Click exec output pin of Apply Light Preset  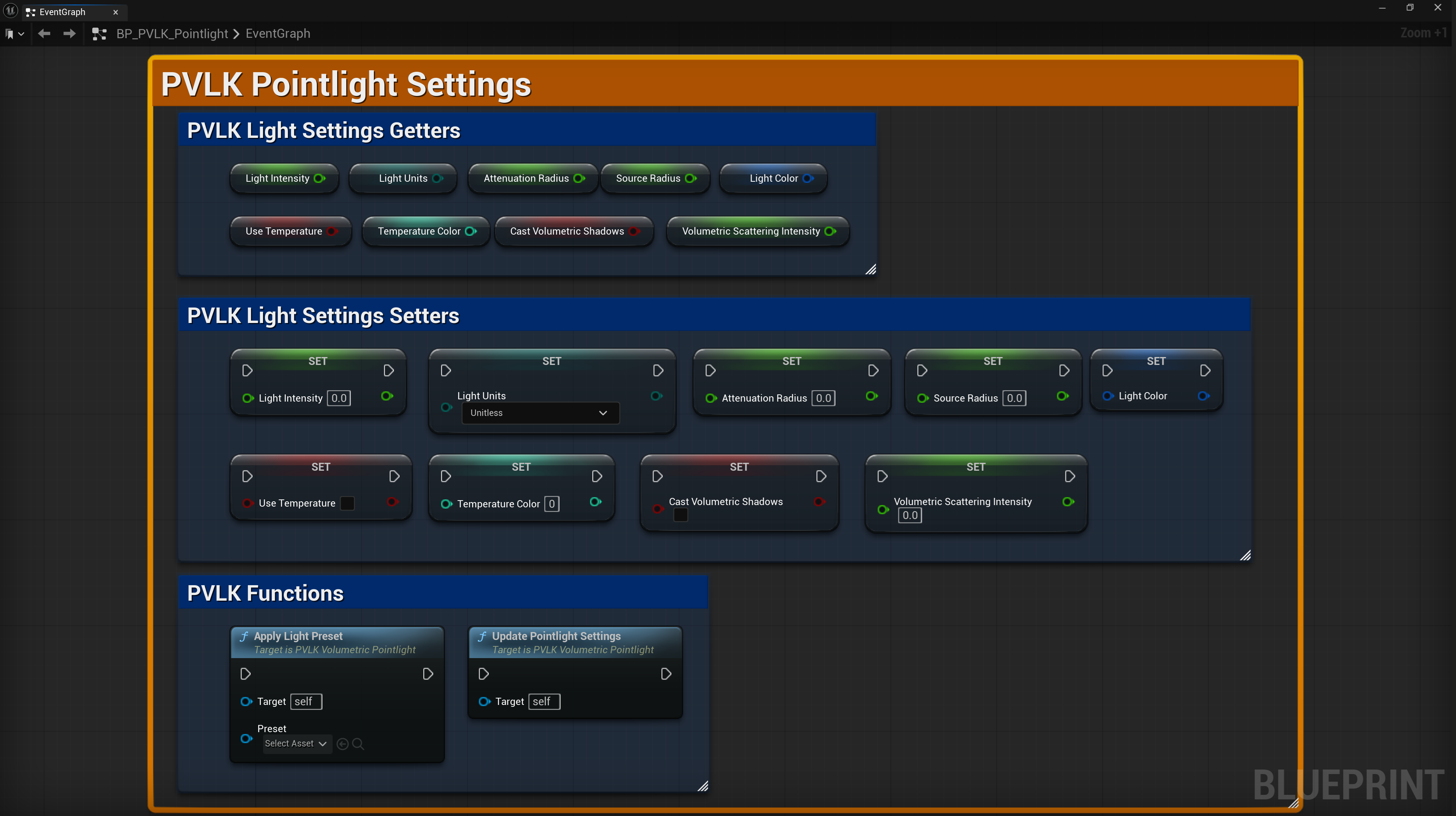(x=428, y=674)
